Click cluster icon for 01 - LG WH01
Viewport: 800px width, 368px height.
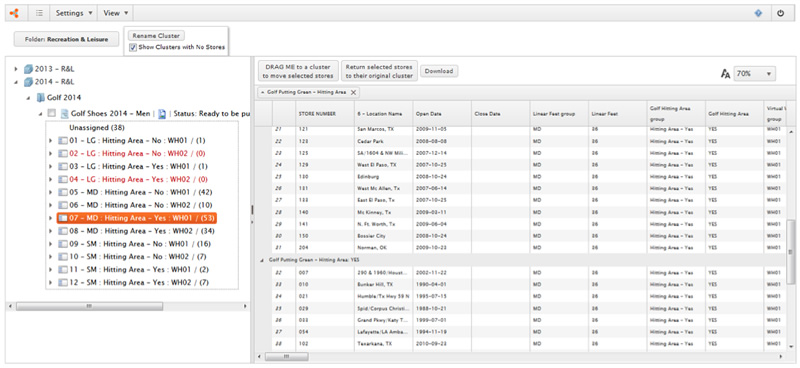pos(62,140)
